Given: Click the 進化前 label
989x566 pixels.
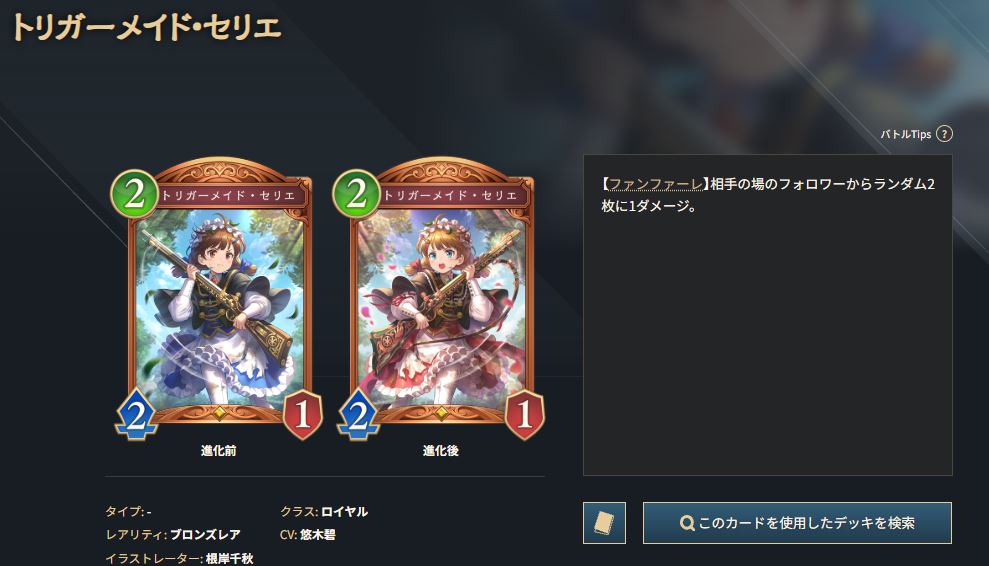Looking at the screenshot, I should click(x=218, y=451).
